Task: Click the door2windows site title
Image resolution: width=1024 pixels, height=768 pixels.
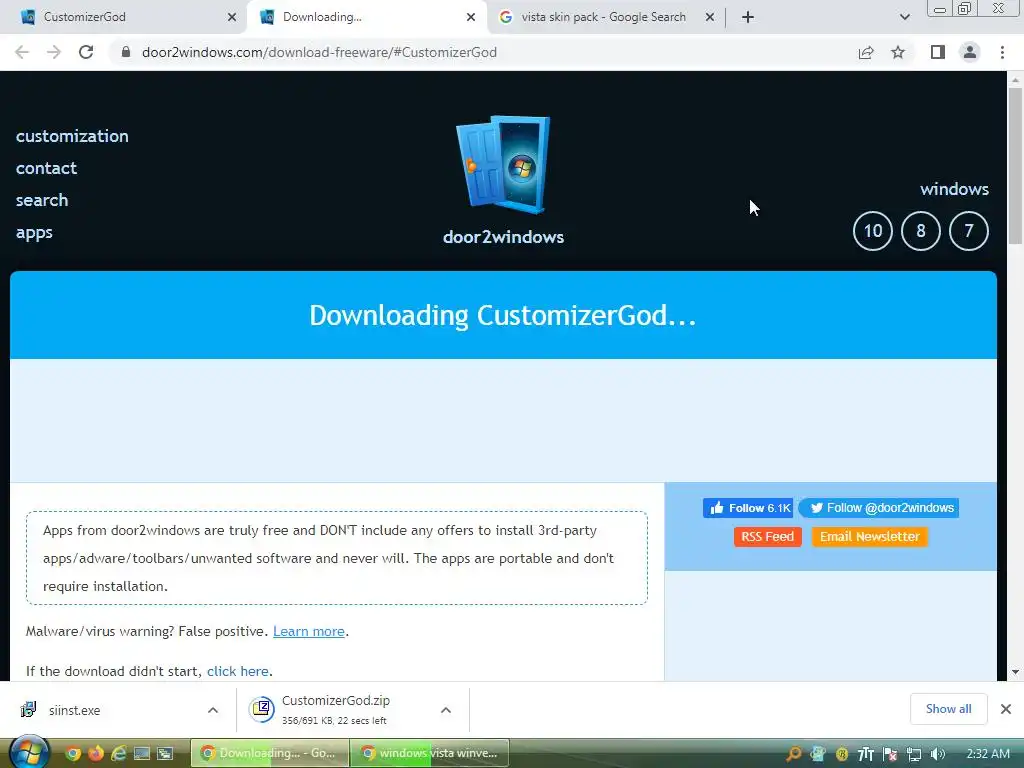Action: coord(503,236)
